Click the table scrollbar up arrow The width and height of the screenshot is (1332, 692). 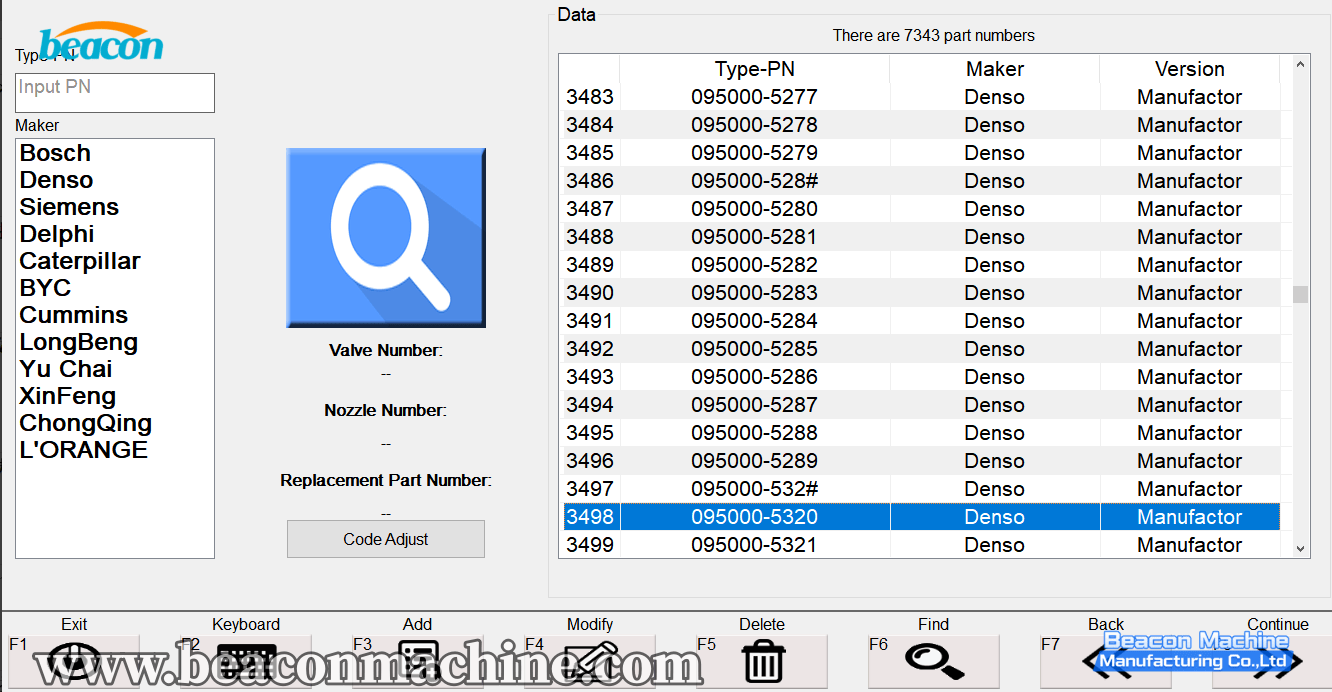click(x=1300, y=65)
